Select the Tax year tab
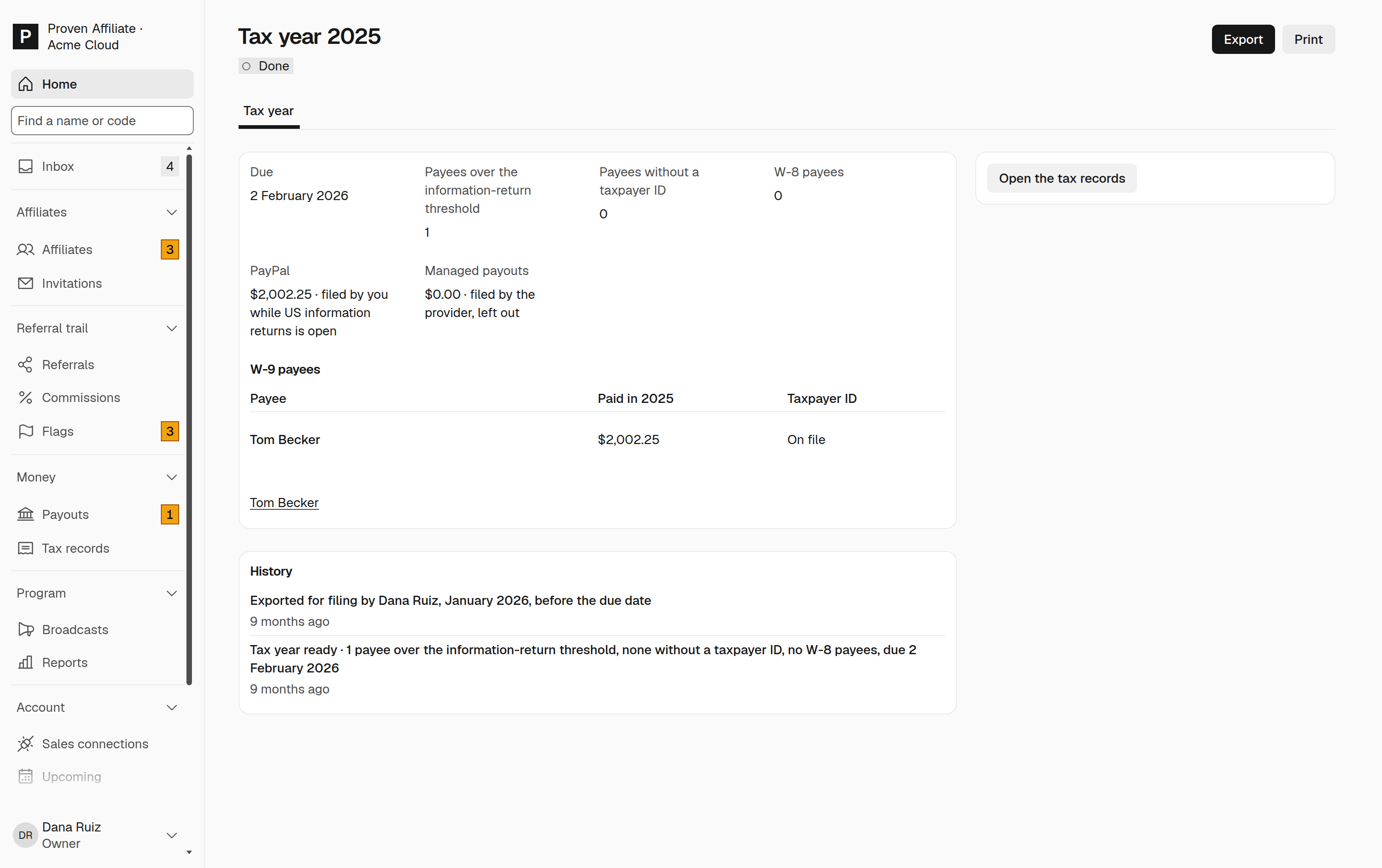Viewport: 1382px width, 868px height. pos(269,111)
